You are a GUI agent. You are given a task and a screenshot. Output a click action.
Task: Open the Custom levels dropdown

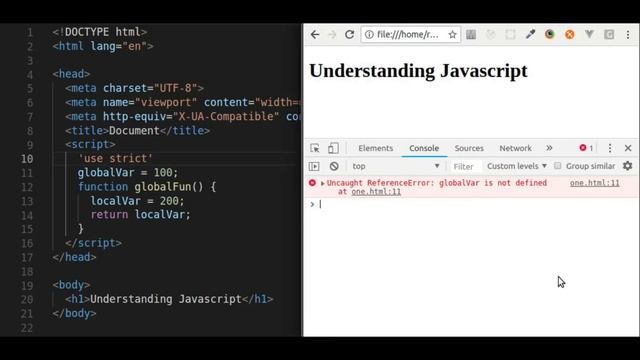coord(517,166)
